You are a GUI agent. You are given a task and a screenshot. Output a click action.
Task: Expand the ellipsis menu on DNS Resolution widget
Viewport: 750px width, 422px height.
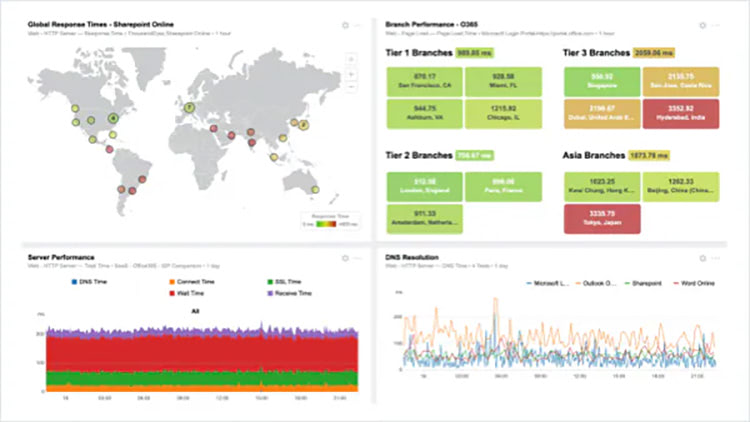pyautogui.click(x=716, y=258)
